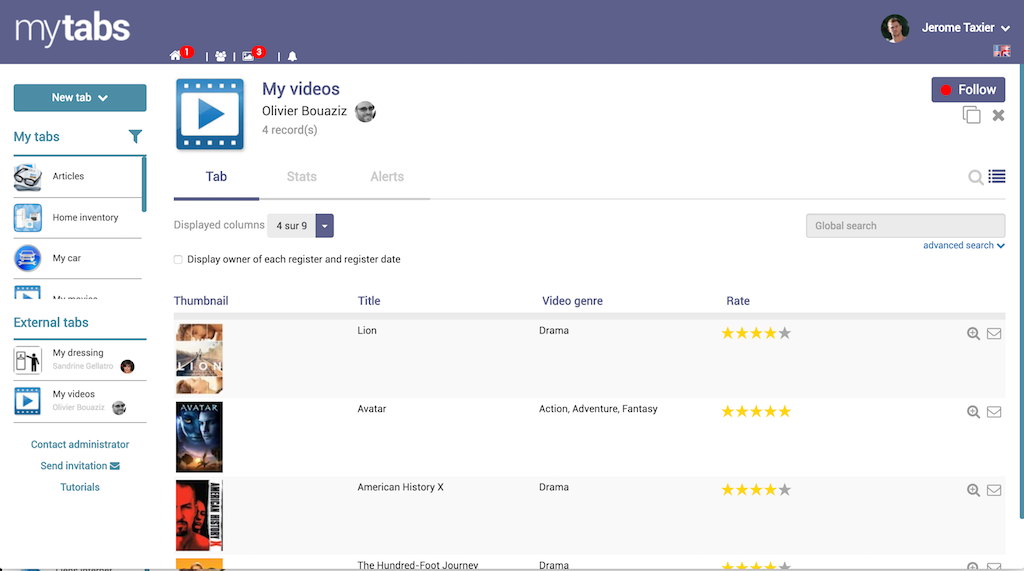This screenshot has width=1024, height=571.
Task: Click the Send invitation link
Action: (x=80, y=466)
